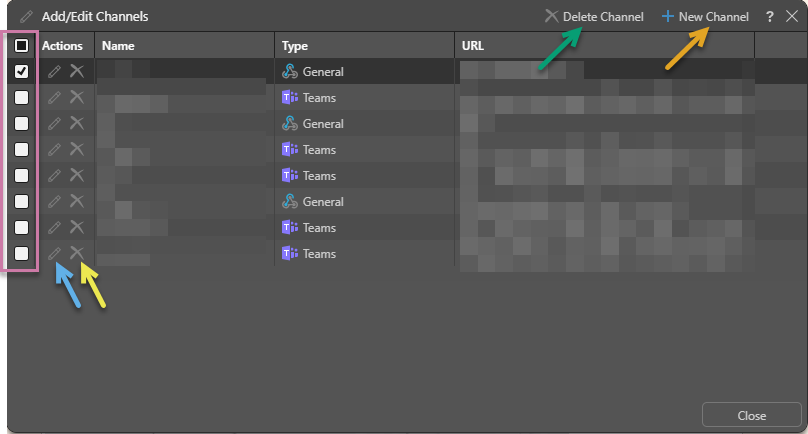The height and width of the screenshot is (434, 808).
Task: Click the pencil edit icon in the first row
Action: [55, 72]
